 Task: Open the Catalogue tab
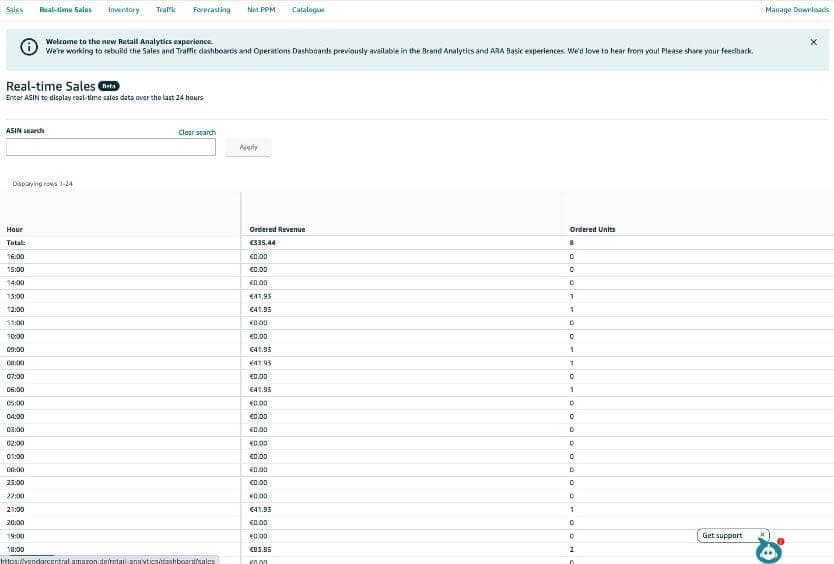pos(308,9)
